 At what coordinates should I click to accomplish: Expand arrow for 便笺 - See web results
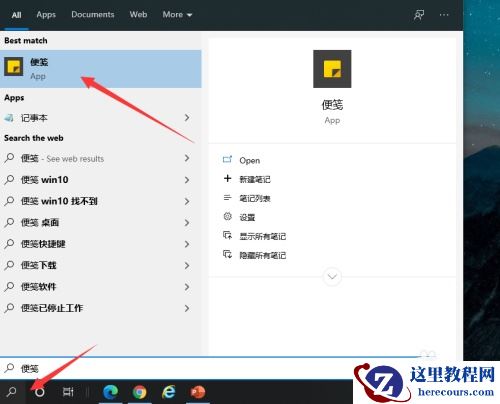[187, 158]
